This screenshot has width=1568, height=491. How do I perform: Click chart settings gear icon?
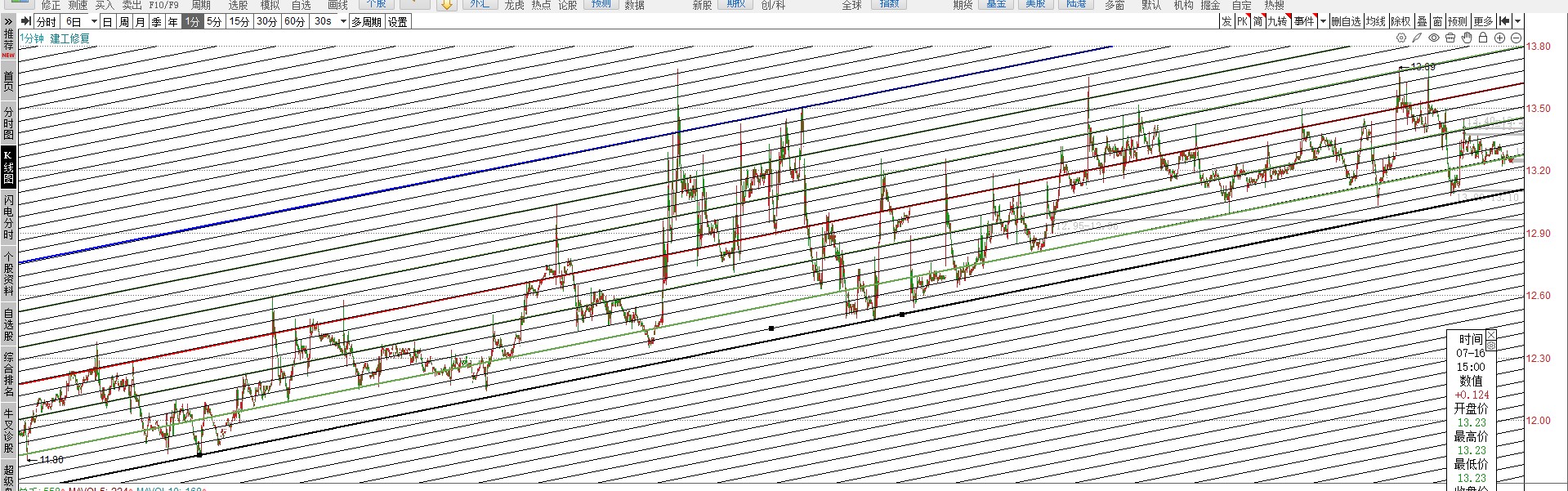[1401, 38]
